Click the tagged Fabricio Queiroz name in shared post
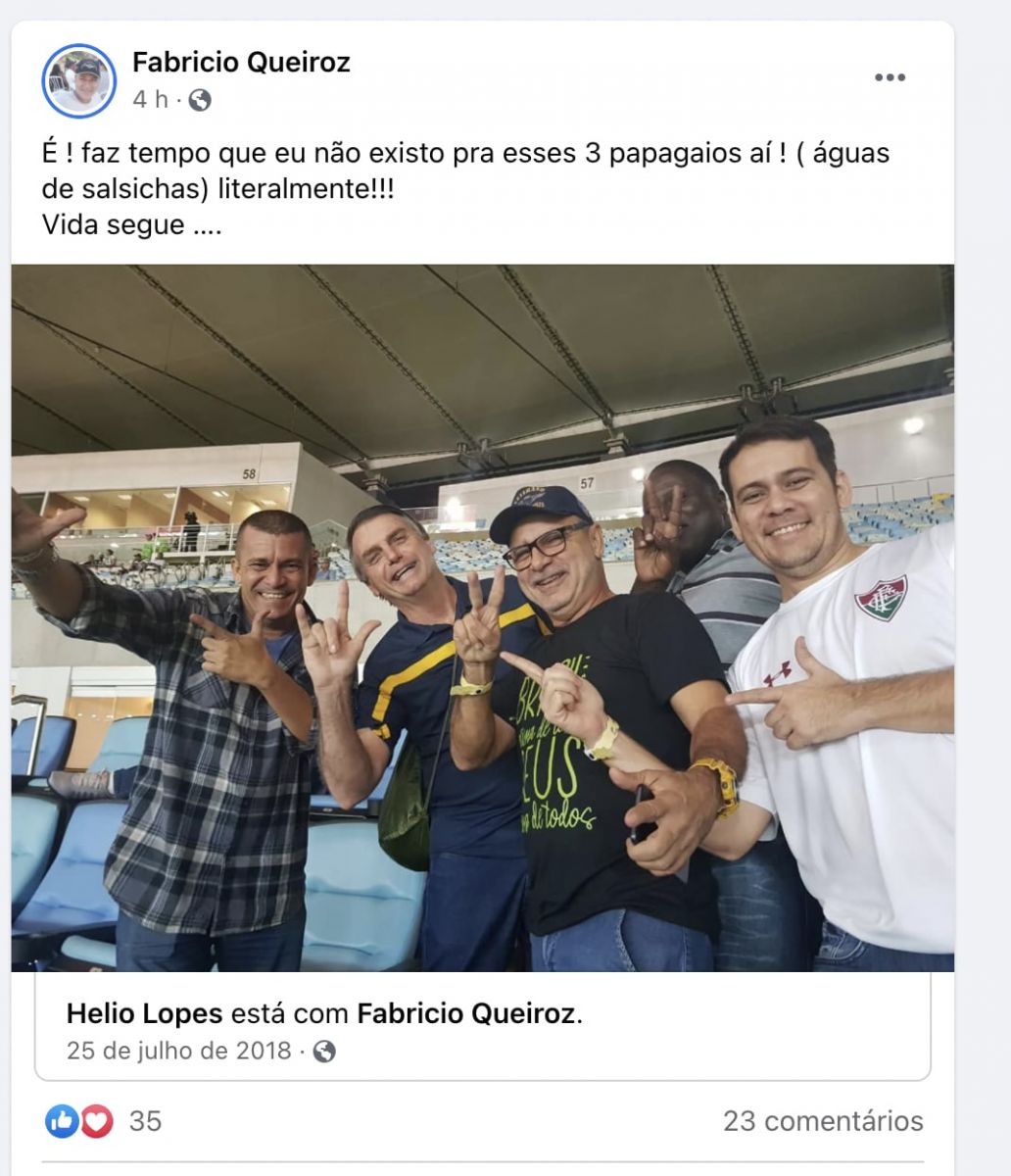Image resolution: width=1011 pixels, height=1176 pixels. click(x=466, y=1013)
